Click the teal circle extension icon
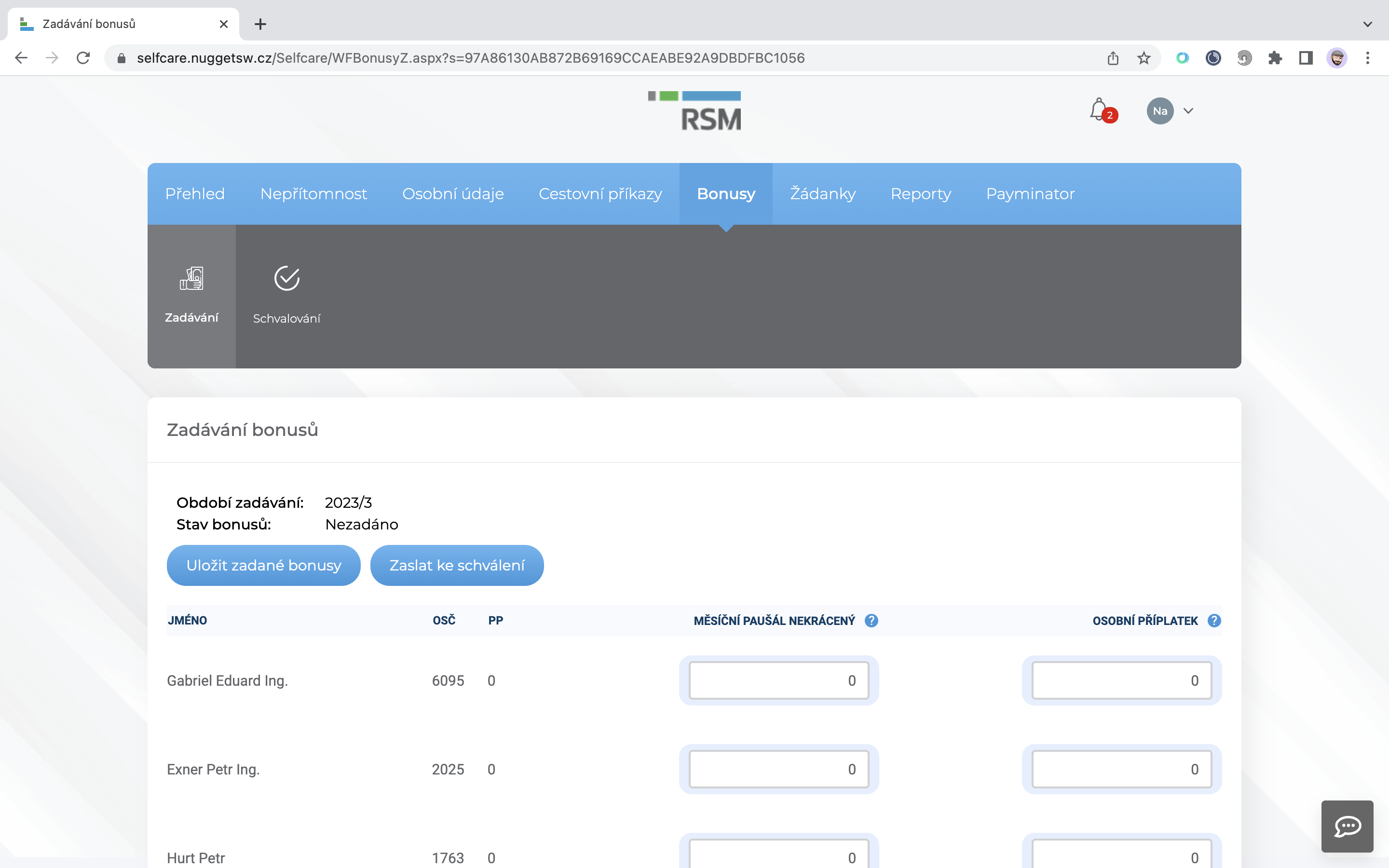Screen dimensions: 1389x868 click(1183, 58)
